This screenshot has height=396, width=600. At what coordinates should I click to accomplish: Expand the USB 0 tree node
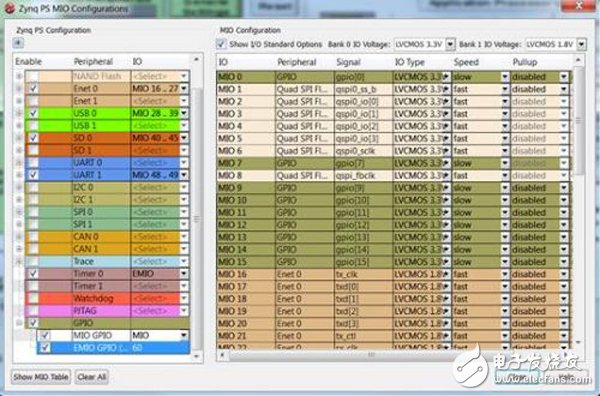pos(19,113)
